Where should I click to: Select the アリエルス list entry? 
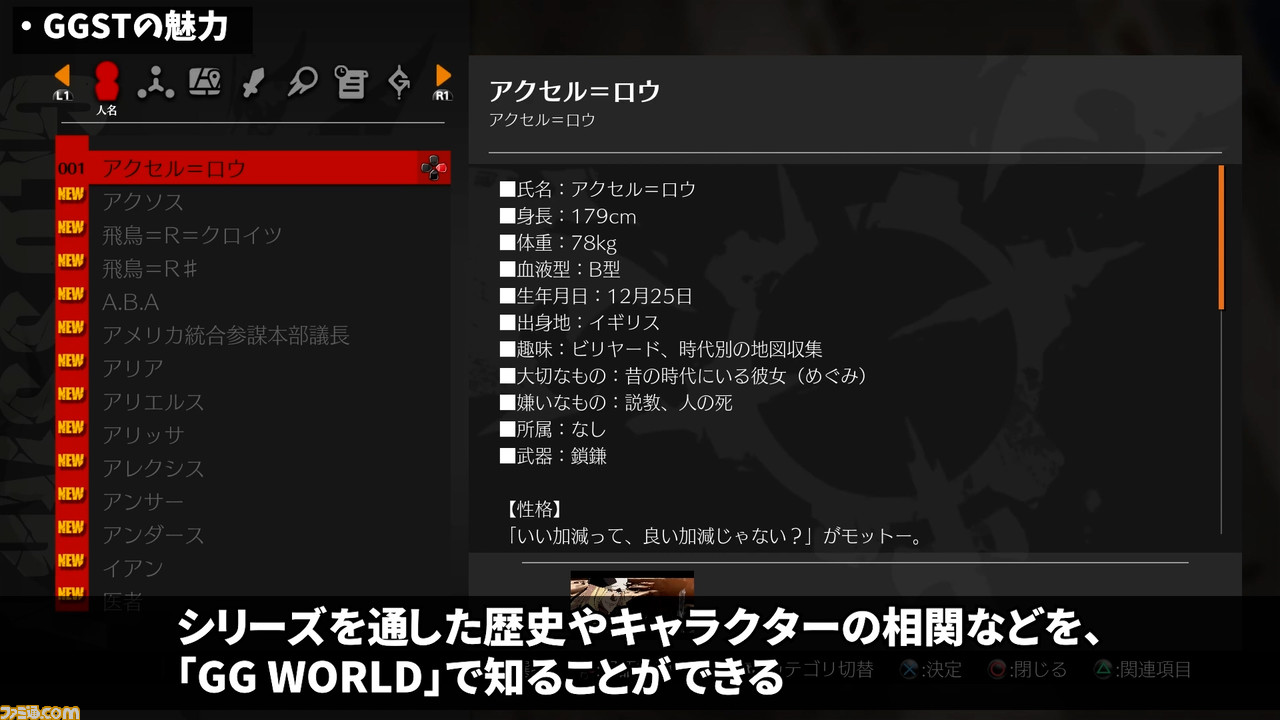point(153,402)
